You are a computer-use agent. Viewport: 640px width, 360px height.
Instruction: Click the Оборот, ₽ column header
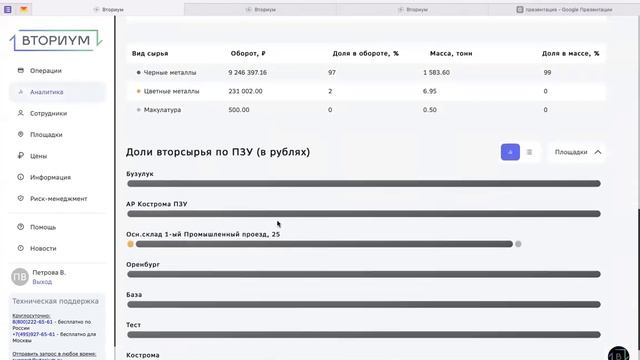(248, 53)
